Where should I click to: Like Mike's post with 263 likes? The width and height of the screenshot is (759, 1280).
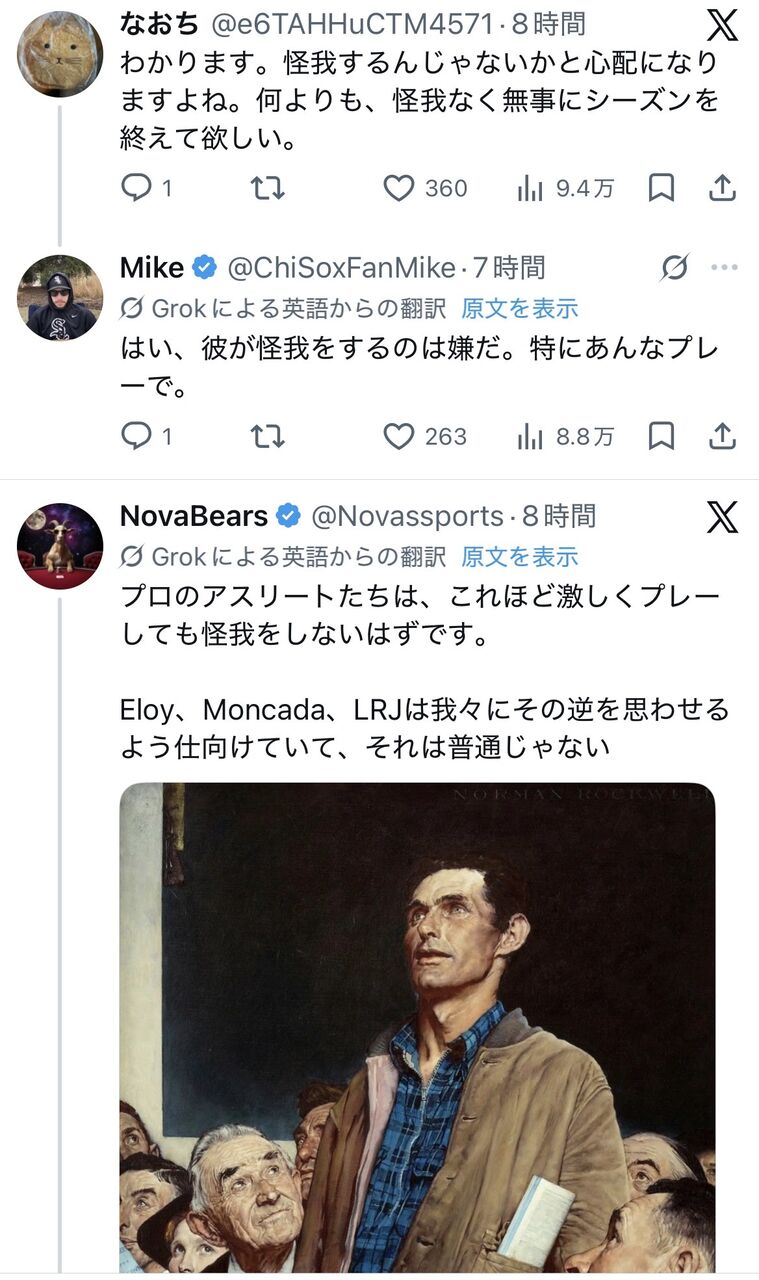[399, 436]
